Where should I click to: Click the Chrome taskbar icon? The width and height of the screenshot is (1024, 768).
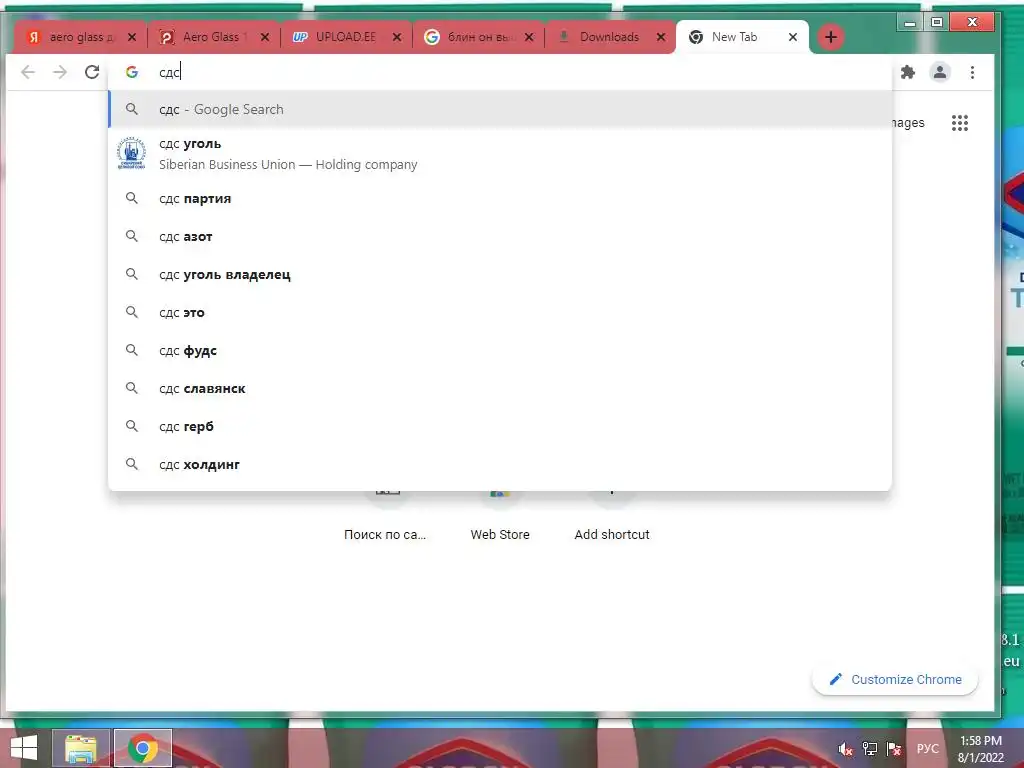pyautogui.click(x=143, y=748)
